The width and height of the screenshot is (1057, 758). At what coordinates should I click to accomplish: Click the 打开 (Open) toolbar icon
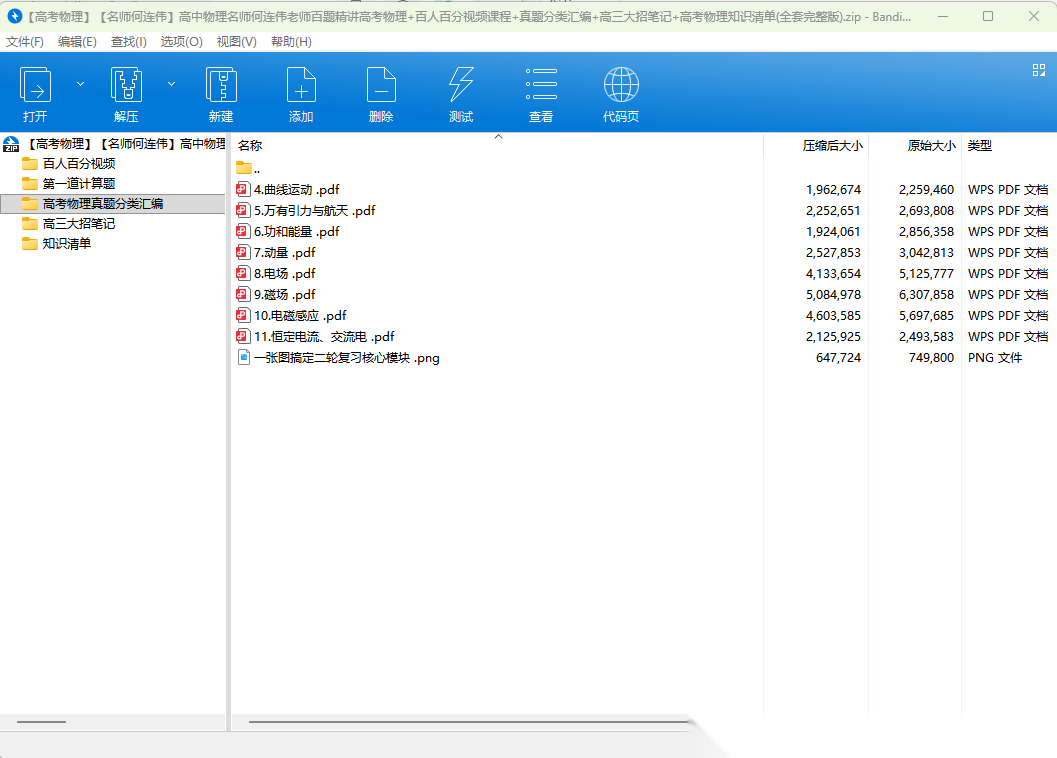pos(36,86)
